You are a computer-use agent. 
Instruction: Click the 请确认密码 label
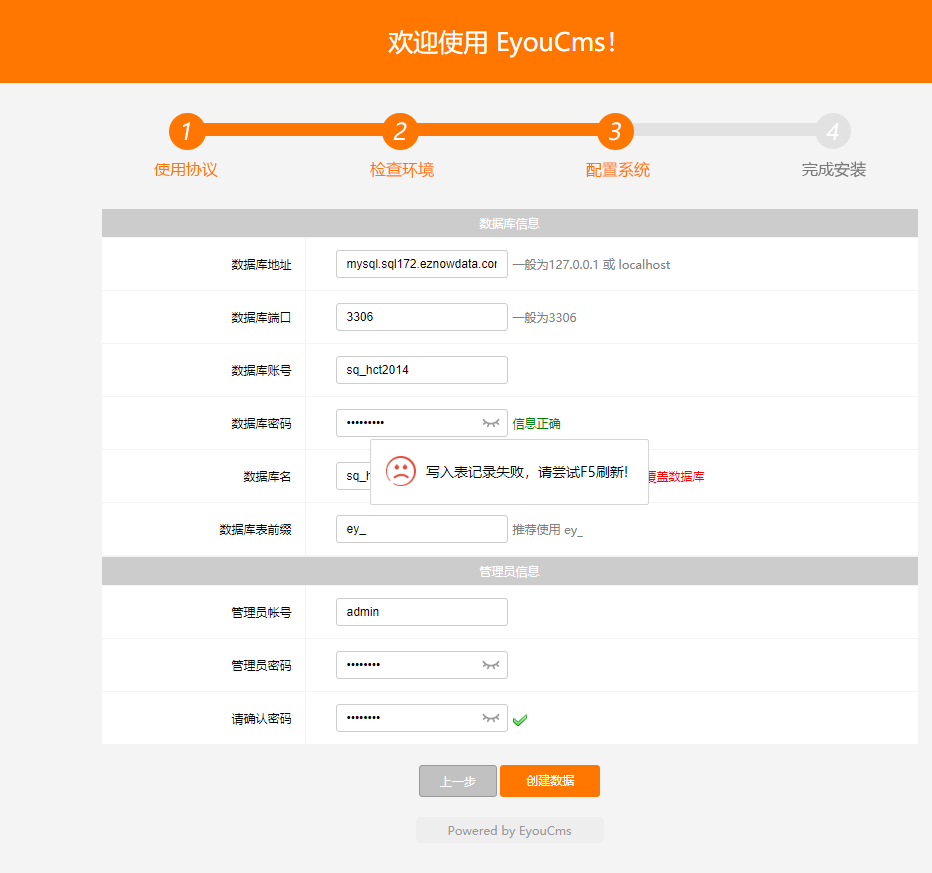pyautogui.click(x=262, y=719)
